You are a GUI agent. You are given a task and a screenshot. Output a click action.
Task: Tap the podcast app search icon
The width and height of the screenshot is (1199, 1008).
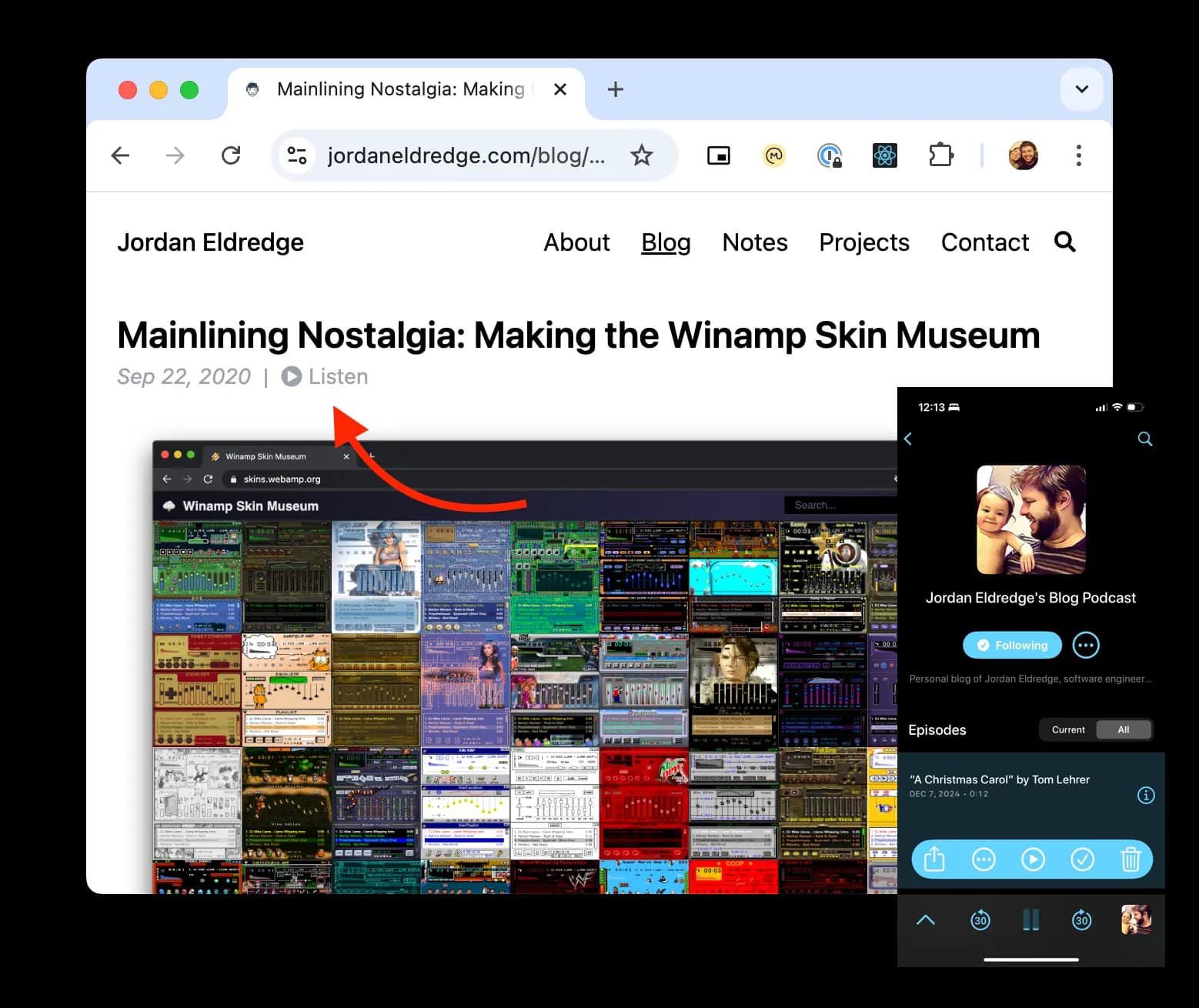(1144, 439)
